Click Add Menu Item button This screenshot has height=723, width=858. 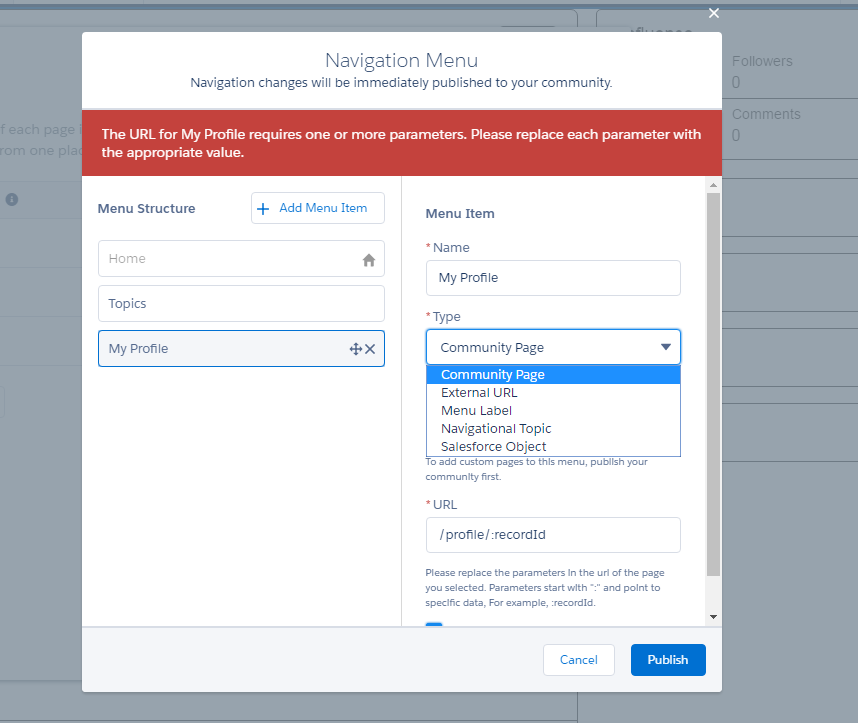(x=318, y=208)
